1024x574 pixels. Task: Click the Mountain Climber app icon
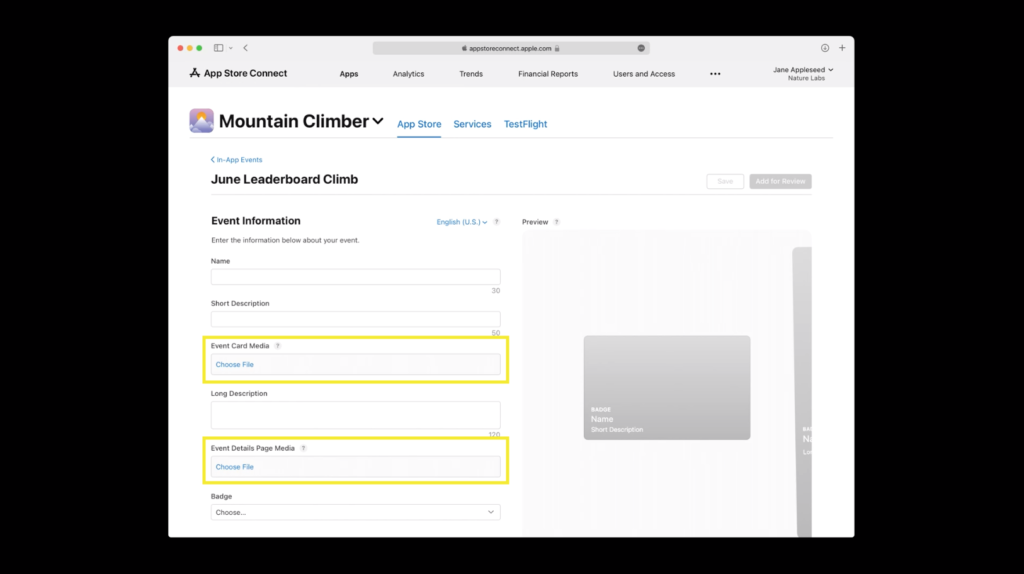point(201,121)
